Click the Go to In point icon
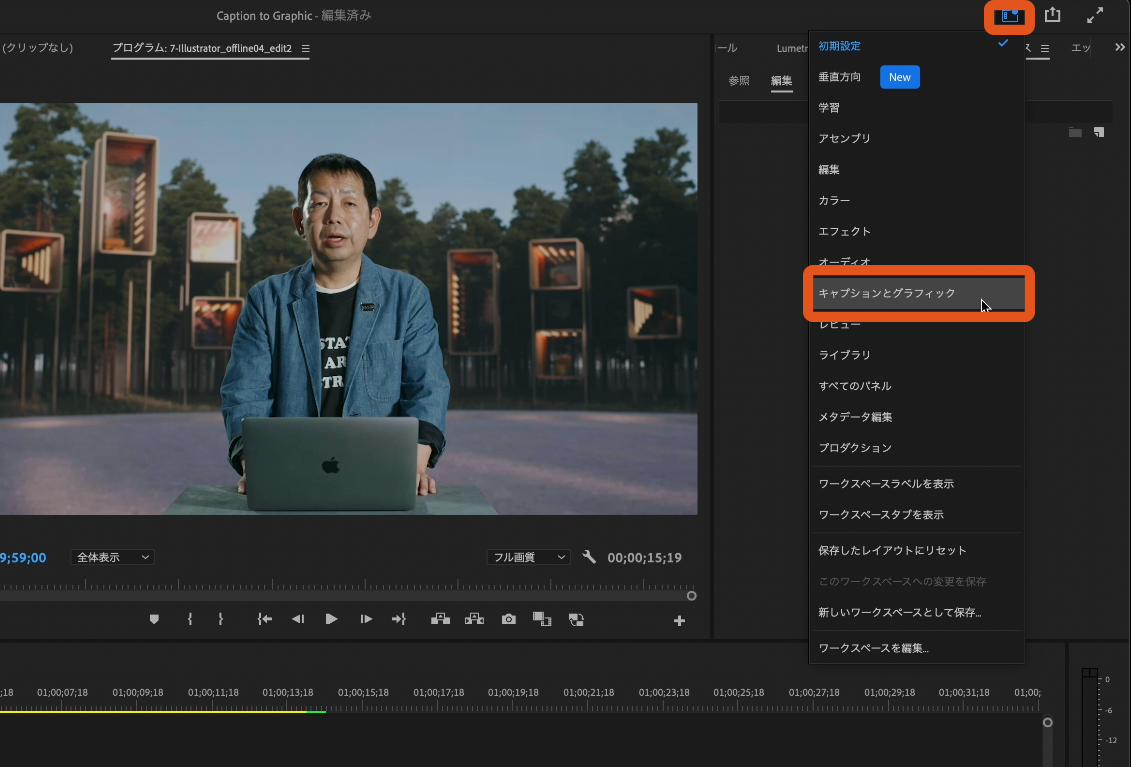Image resolution: width=1131 pixels, height=767 pixels. (265, 620)
